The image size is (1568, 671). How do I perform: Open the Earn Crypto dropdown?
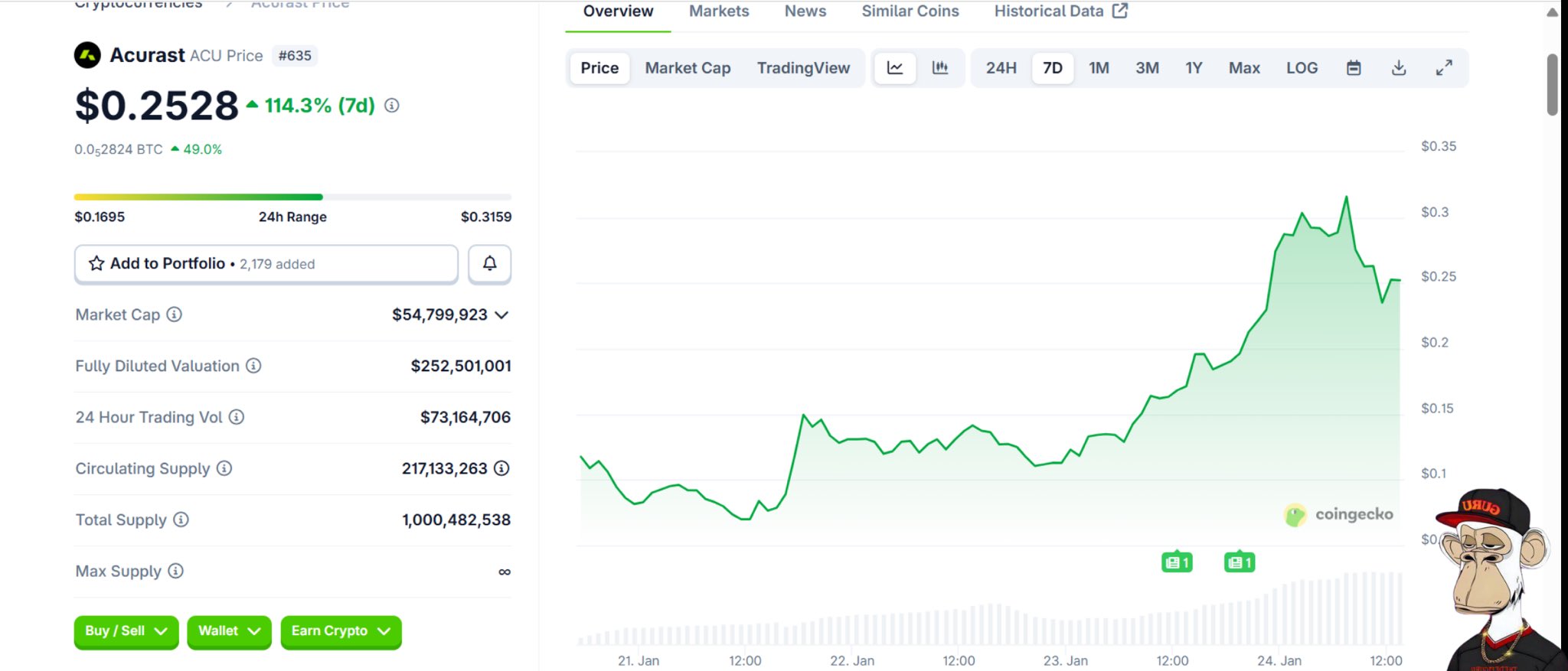coord(341,631)
